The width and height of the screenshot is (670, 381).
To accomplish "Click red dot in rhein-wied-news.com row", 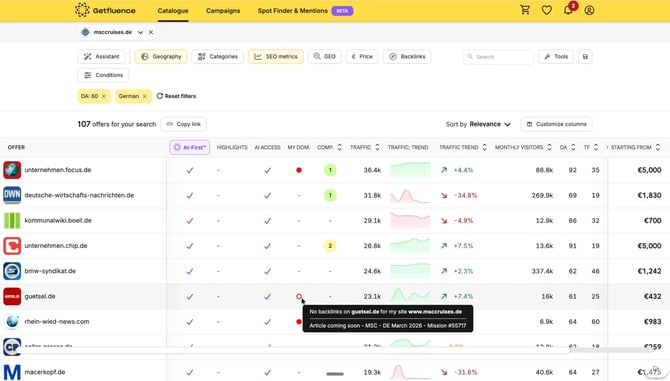I will click(299, 322).
